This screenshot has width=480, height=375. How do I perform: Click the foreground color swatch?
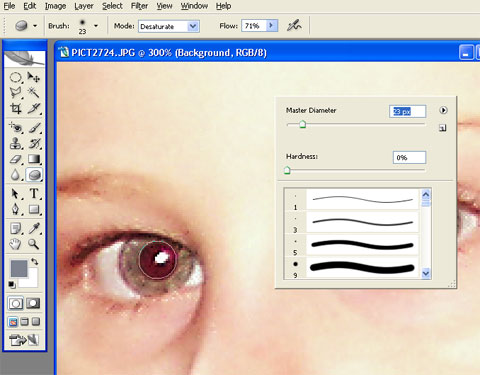coord(19,269)
